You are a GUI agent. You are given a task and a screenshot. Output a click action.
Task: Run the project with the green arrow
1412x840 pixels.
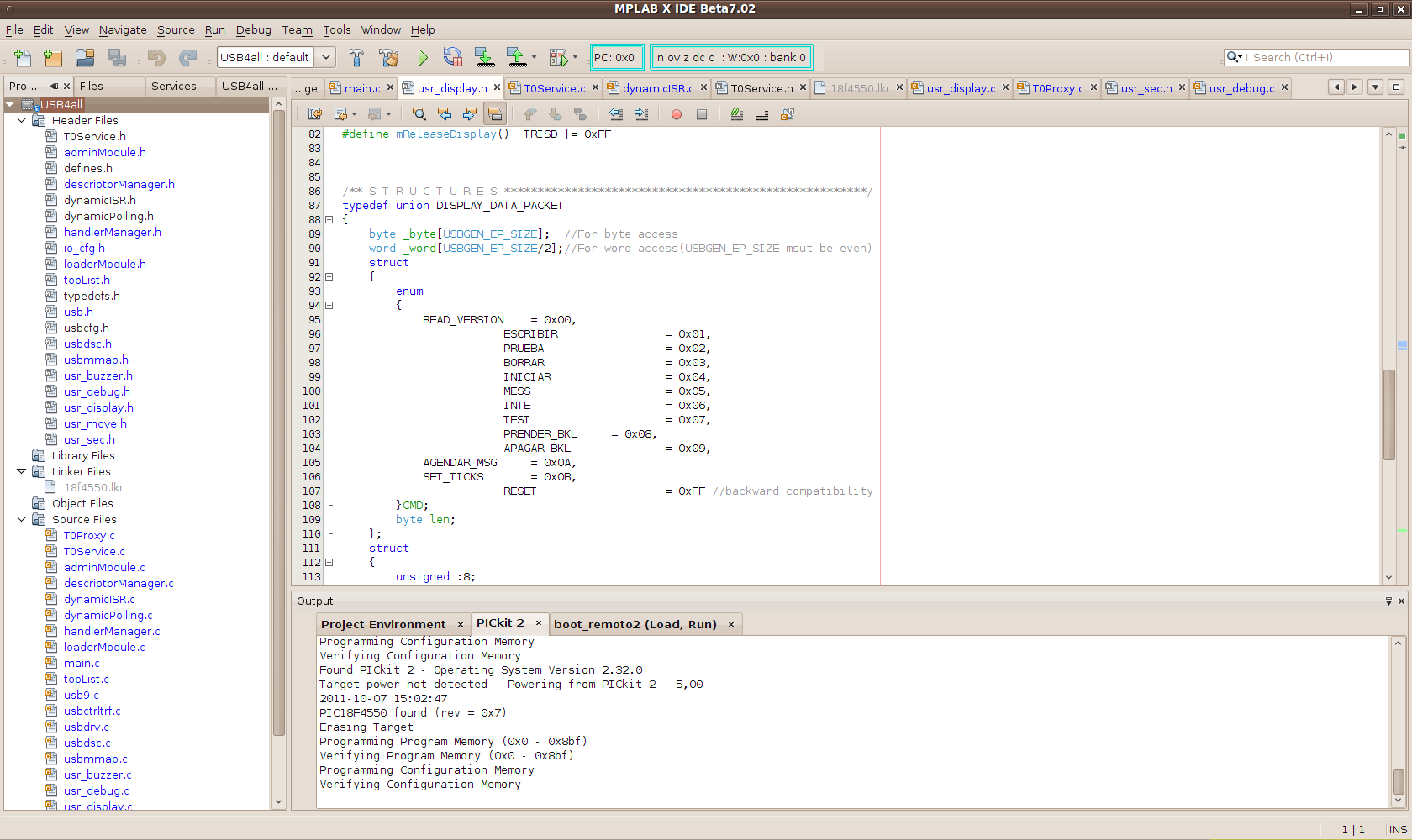point(423,57)
